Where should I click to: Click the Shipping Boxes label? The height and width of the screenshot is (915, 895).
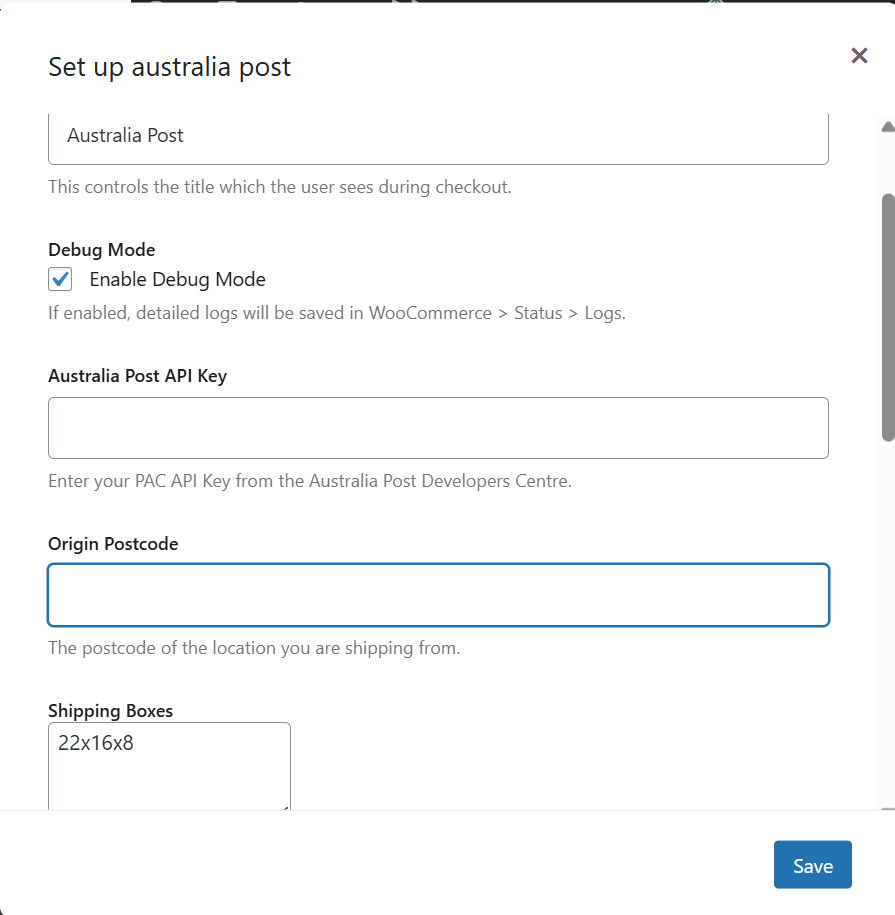pos(110,710)
